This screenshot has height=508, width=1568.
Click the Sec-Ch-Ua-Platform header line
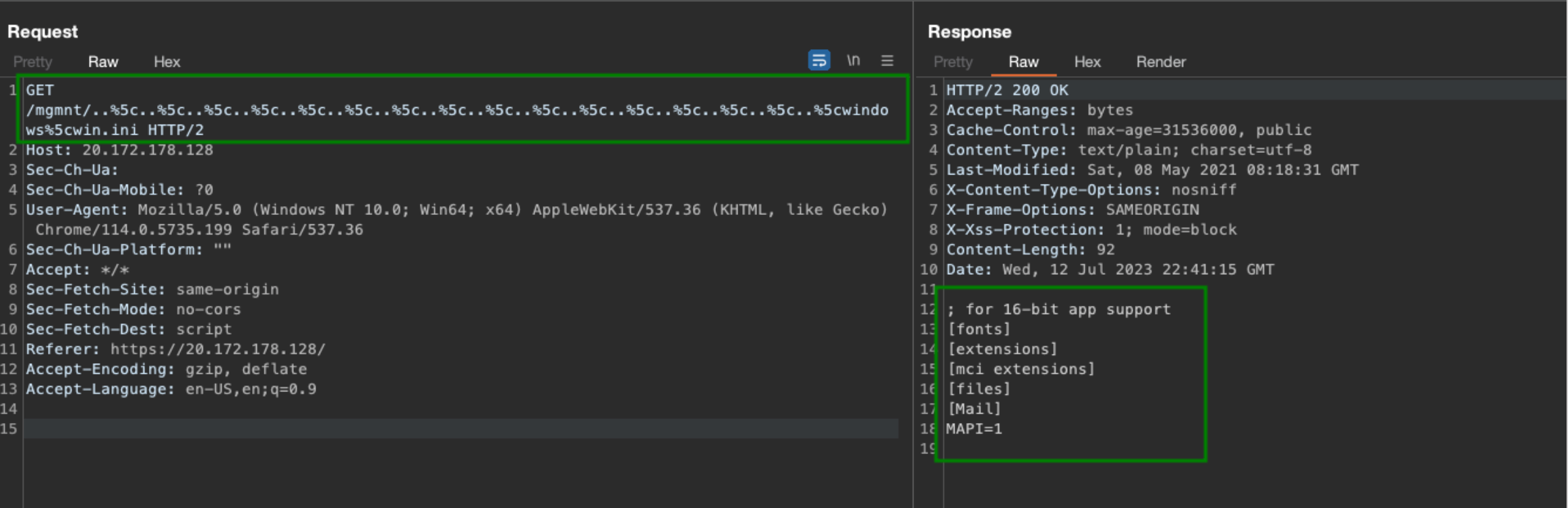click(x=129, y=249)
